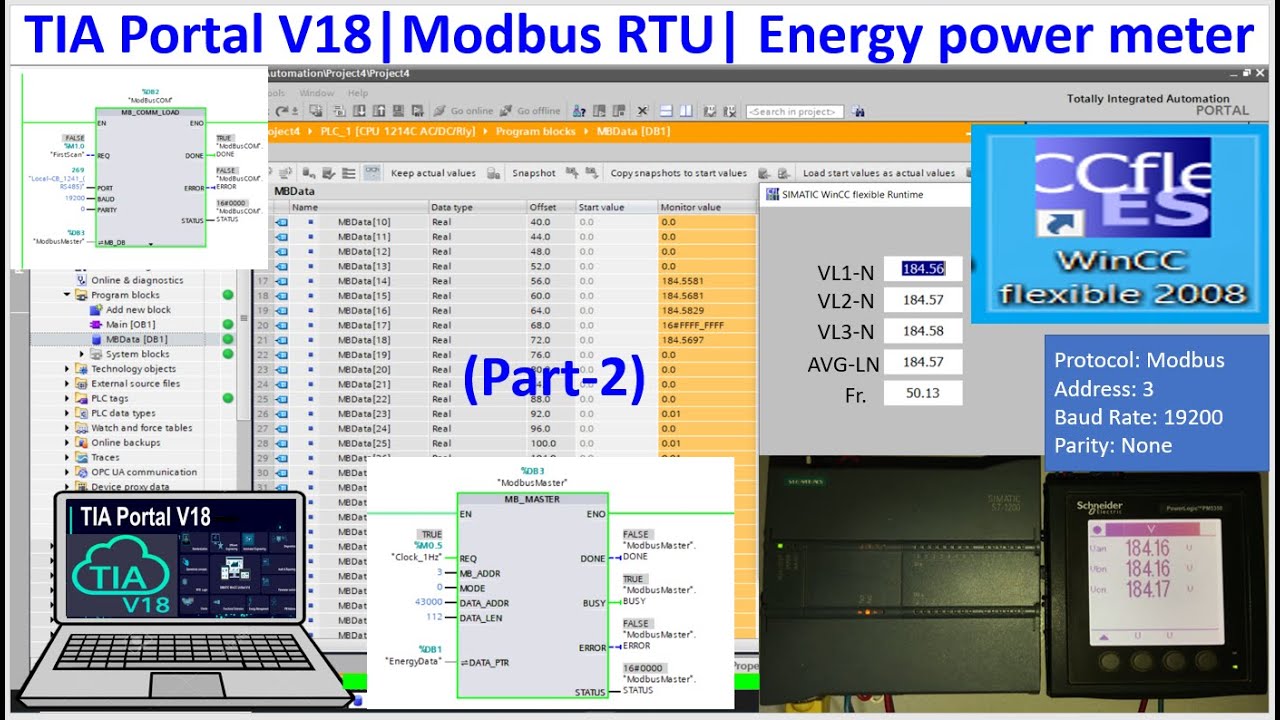Viewport: 1280px width, 720px height.
Task: Click Program blocks in the breadcrumb bar
Action: tap(536, 131)
